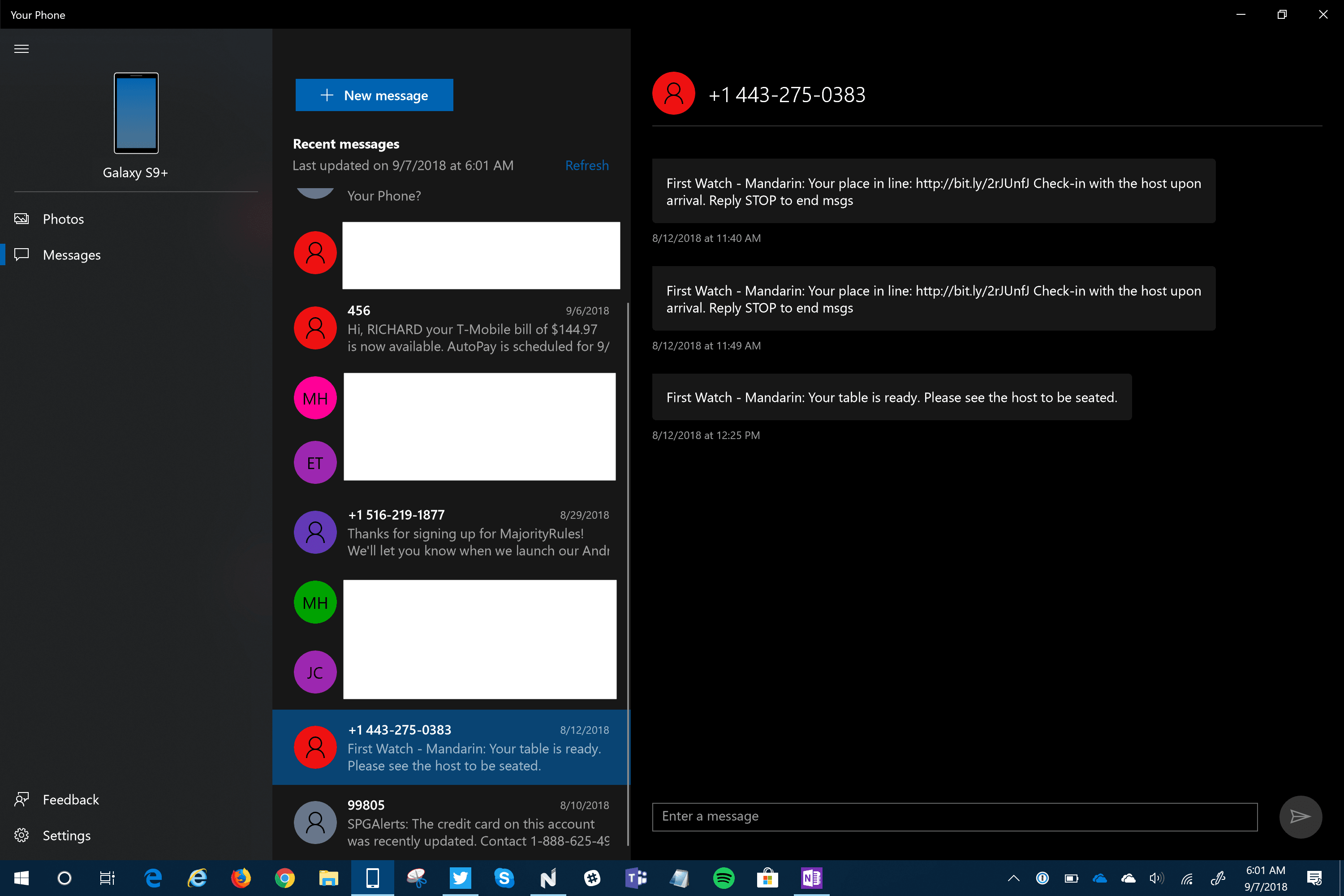The height and width of the screenshot is (896, 1344).
Task: Switch to the Messages section
Action: (71, 255)
